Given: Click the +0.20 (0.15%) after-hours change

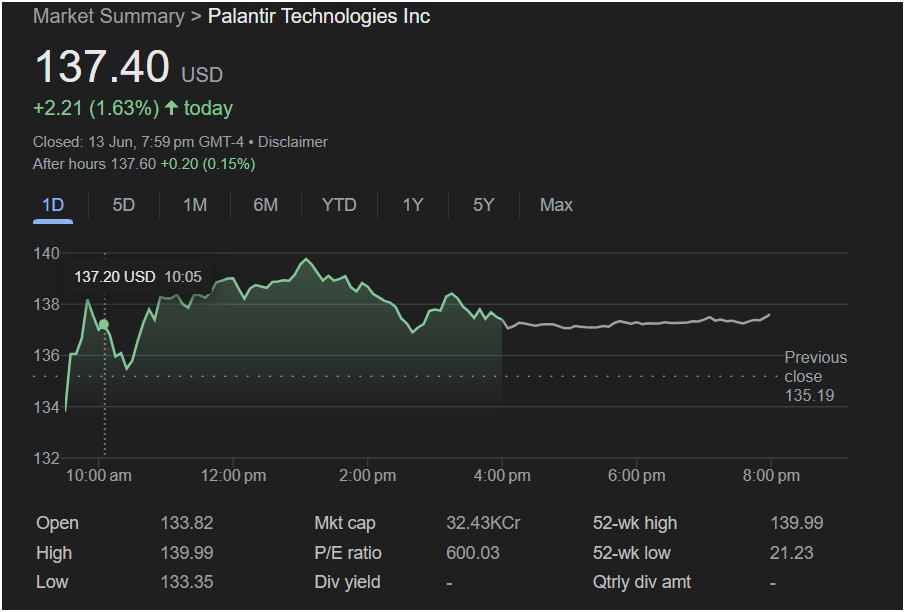Looking at the screenshot, I should coord(208,164).
